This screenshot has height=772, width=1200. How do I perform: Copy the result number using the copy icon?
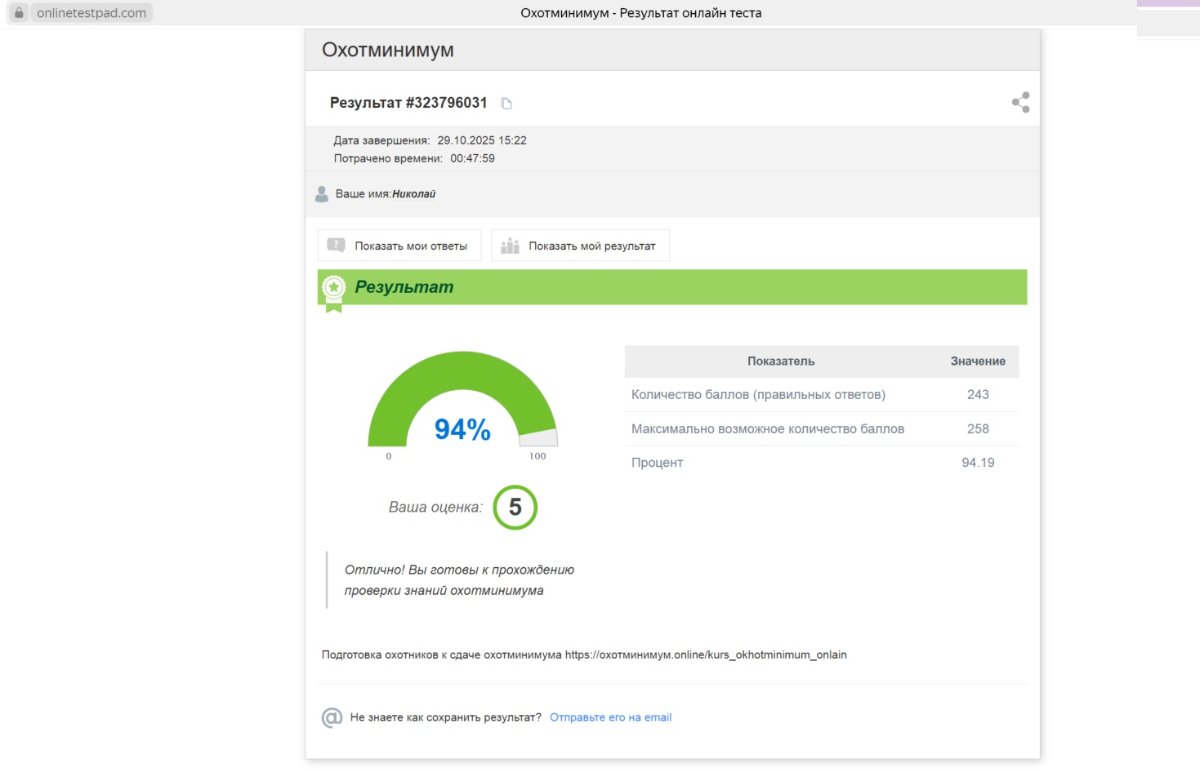click(506, 104)
